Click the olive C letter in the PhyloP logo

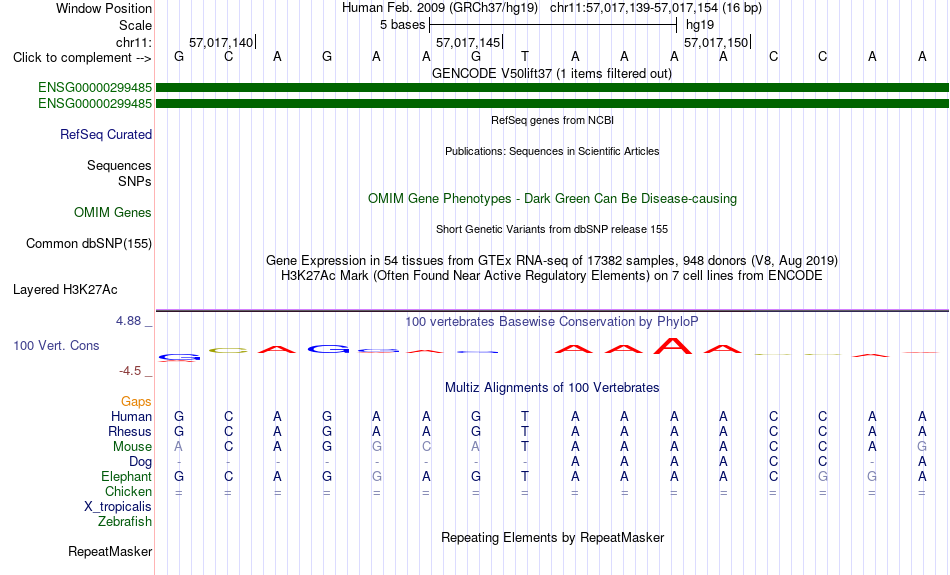point(228,350)
